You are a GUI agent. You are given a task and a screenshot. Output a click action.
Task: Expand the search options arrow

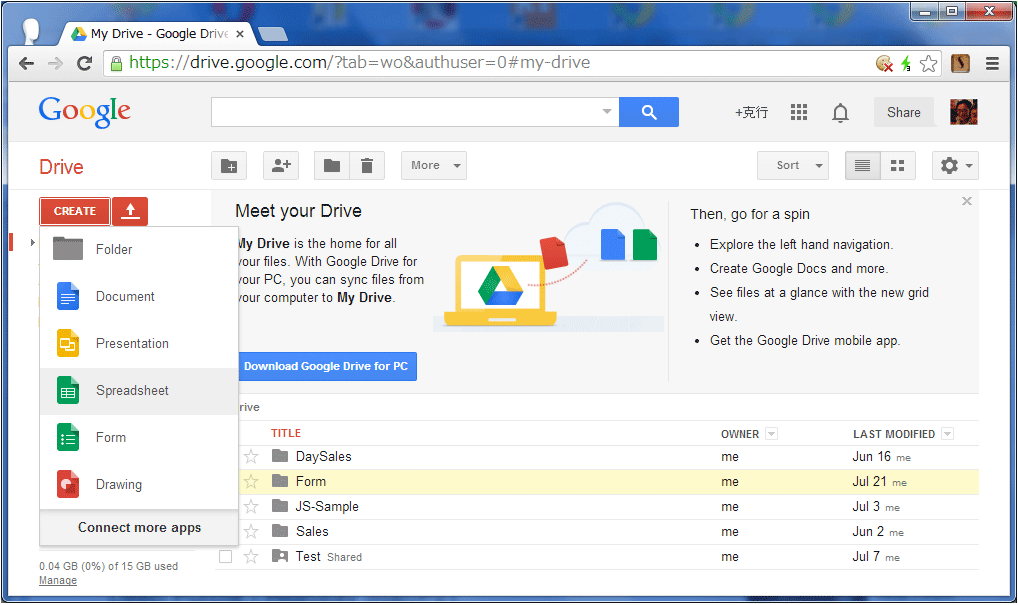(x=606, y=112)
